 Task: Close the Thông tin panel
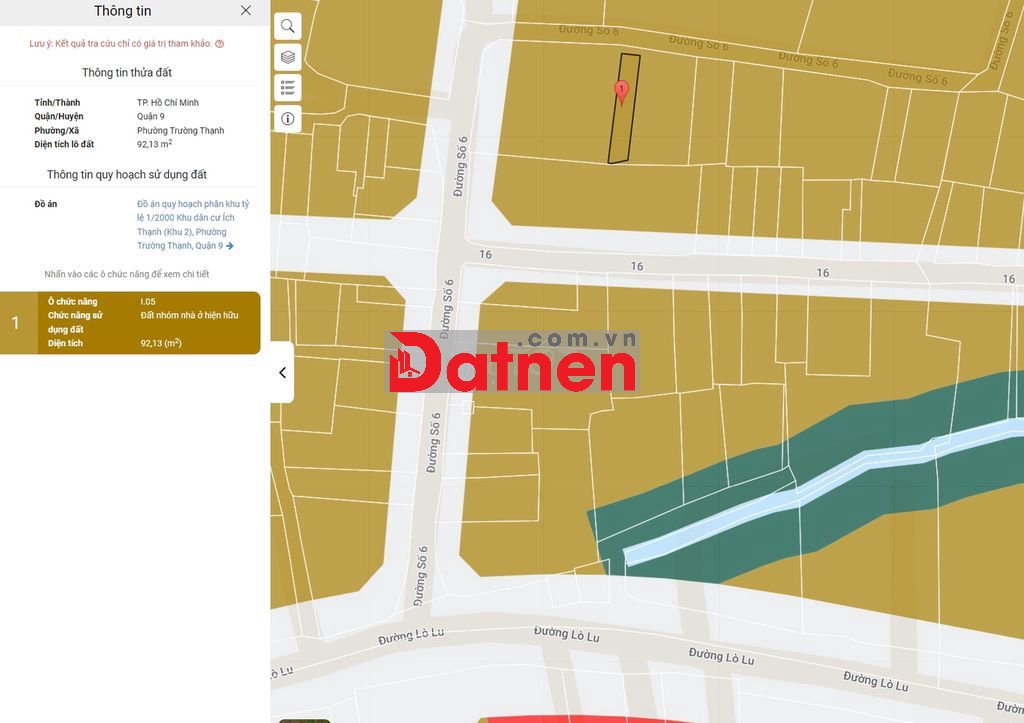click(x=246, y=11)
